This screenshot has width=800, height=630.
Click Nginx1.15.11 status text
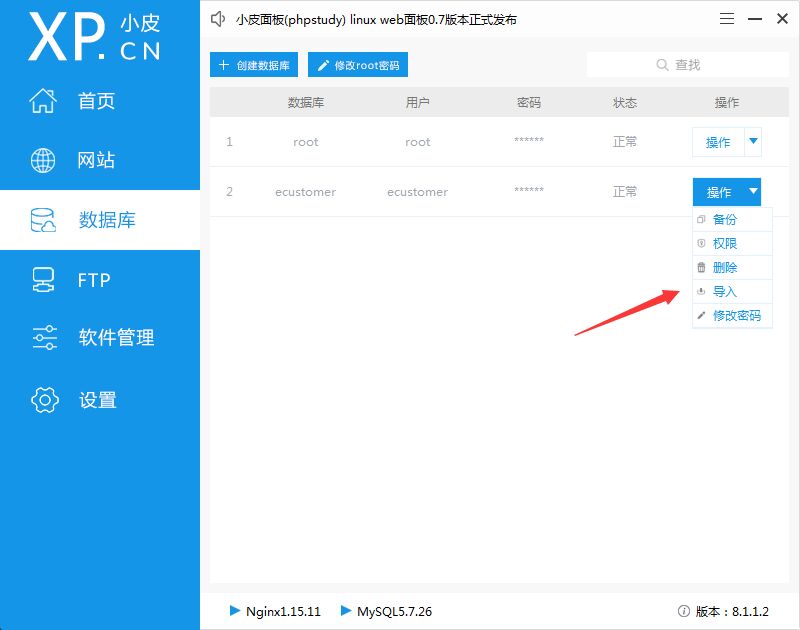[x=283, y=611]
